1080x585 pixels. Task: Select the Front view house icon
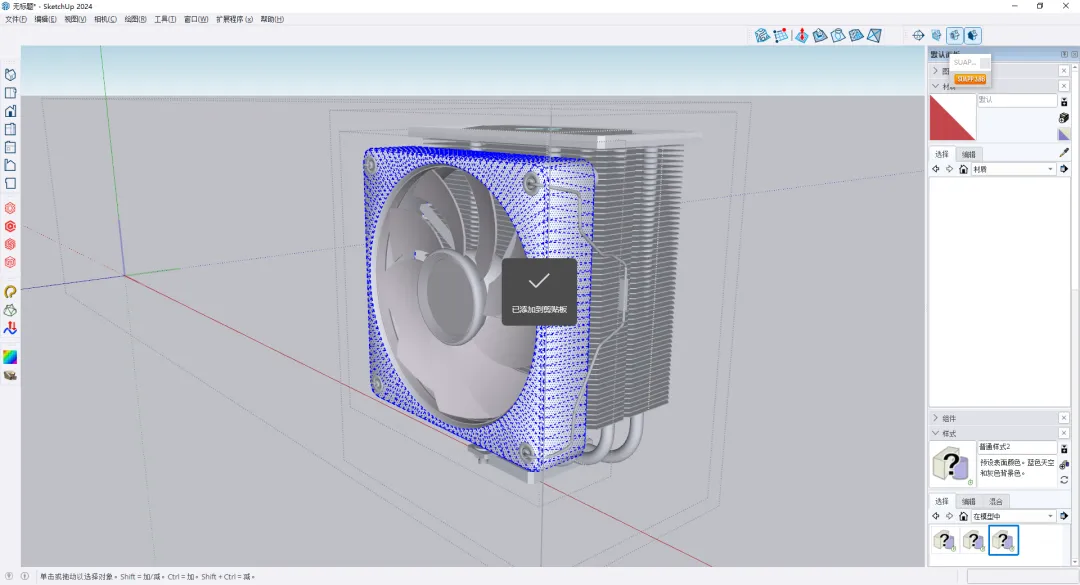pyautogui.click(x=10, y=111)
